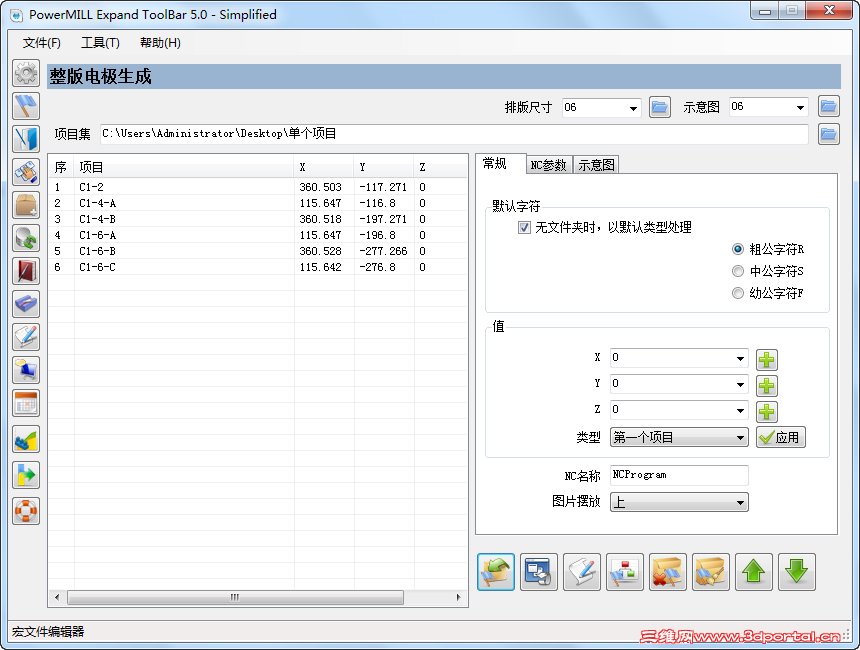Select the 中公字符S radio button
This screenshot has height=650, width=860.
click(738, 271)
